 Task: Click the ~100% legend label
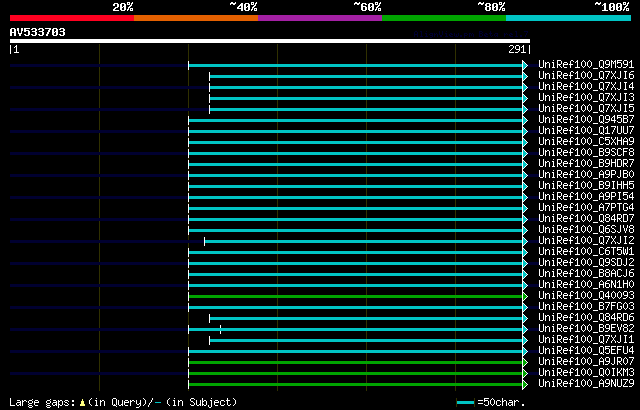click(612, 7)
